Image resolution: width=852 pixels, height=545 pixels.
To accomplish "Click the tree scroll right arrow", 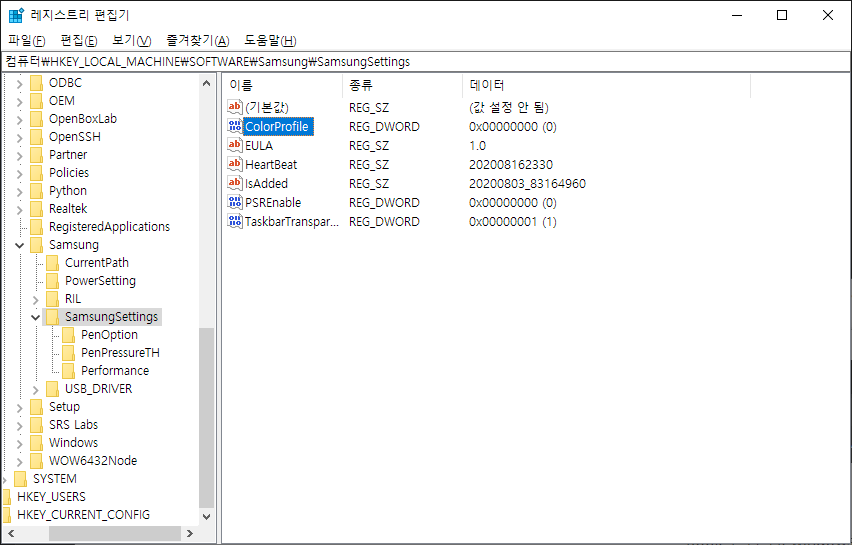I will (x=190, y=534).
